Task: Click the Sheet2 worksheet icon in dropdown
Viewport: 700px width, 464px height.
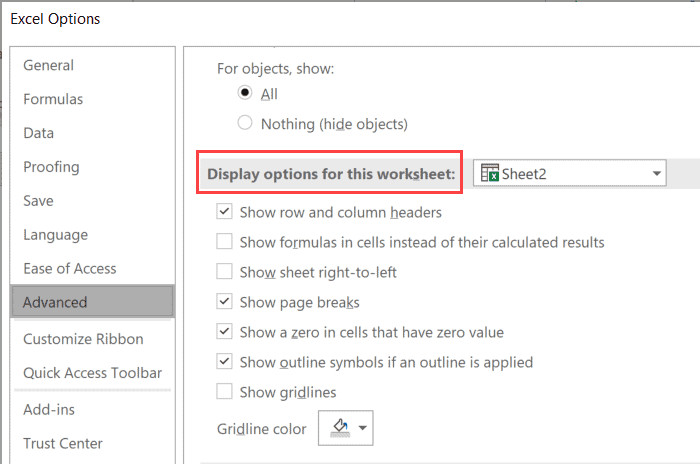Action: [x=490, y=173]
